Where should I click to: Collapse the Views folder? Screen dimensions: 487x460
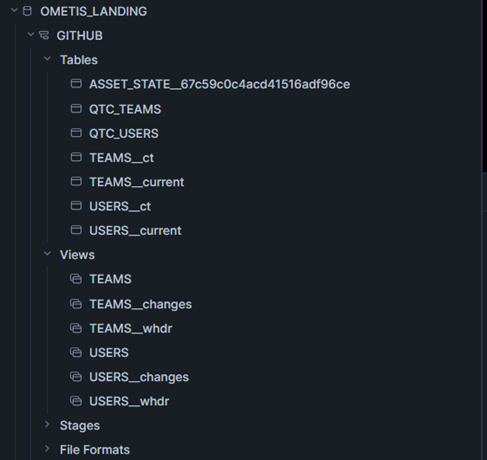[47, 254]
